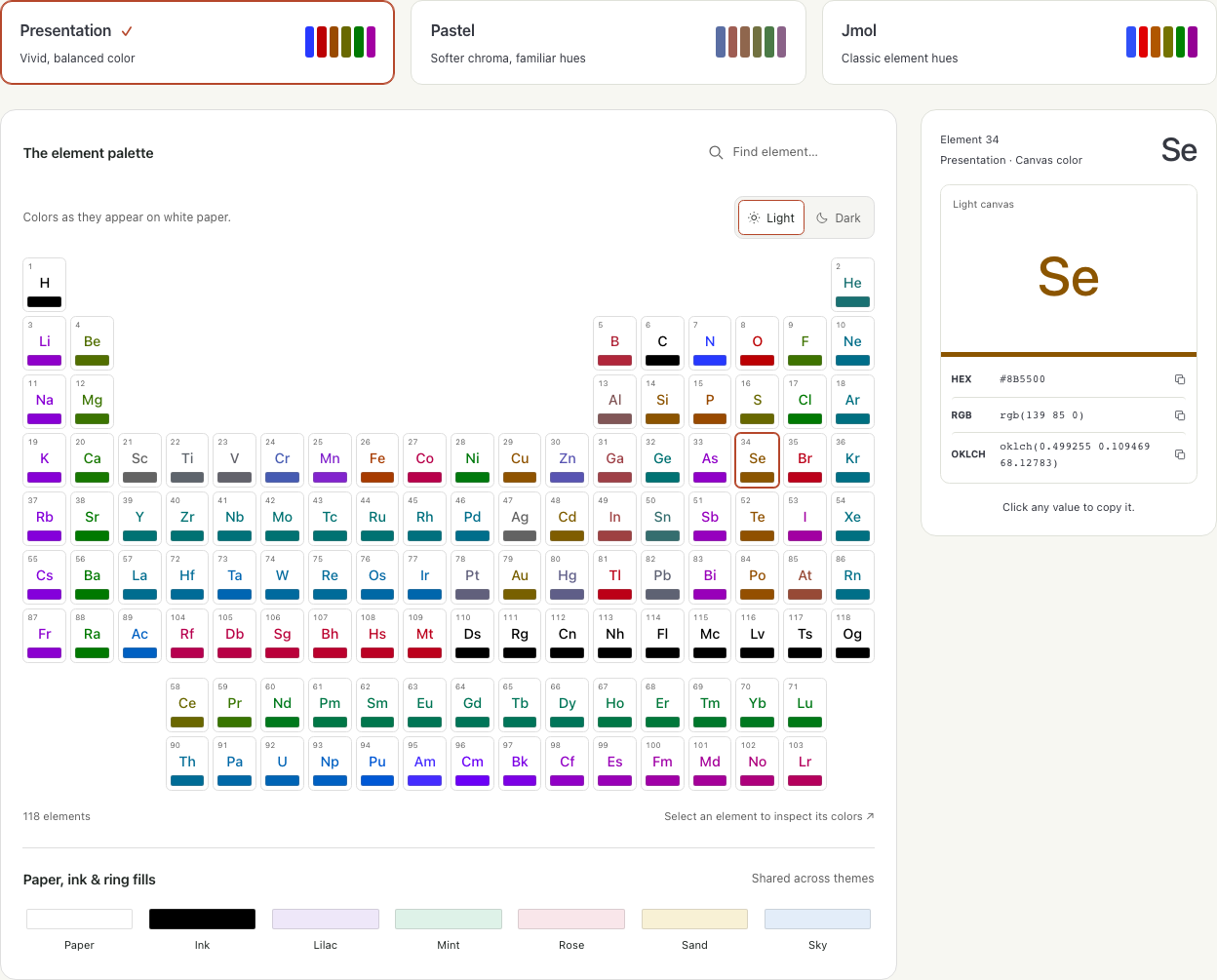Select the Mint fill swatch
Viewport: 1217px width, 980px height.
(449, 919)
